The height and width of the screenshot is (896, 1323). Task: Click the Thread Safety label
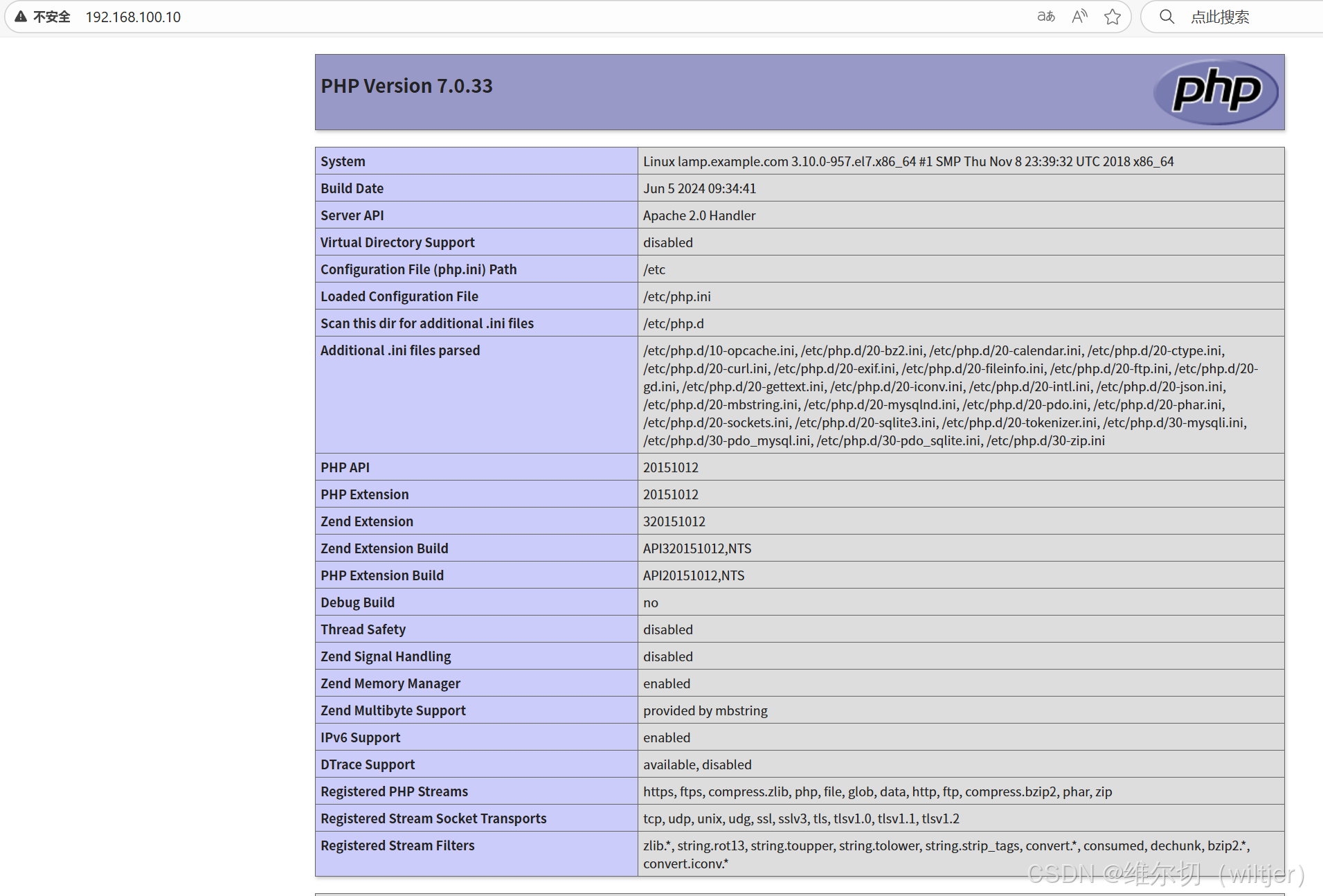coord(363,629)
